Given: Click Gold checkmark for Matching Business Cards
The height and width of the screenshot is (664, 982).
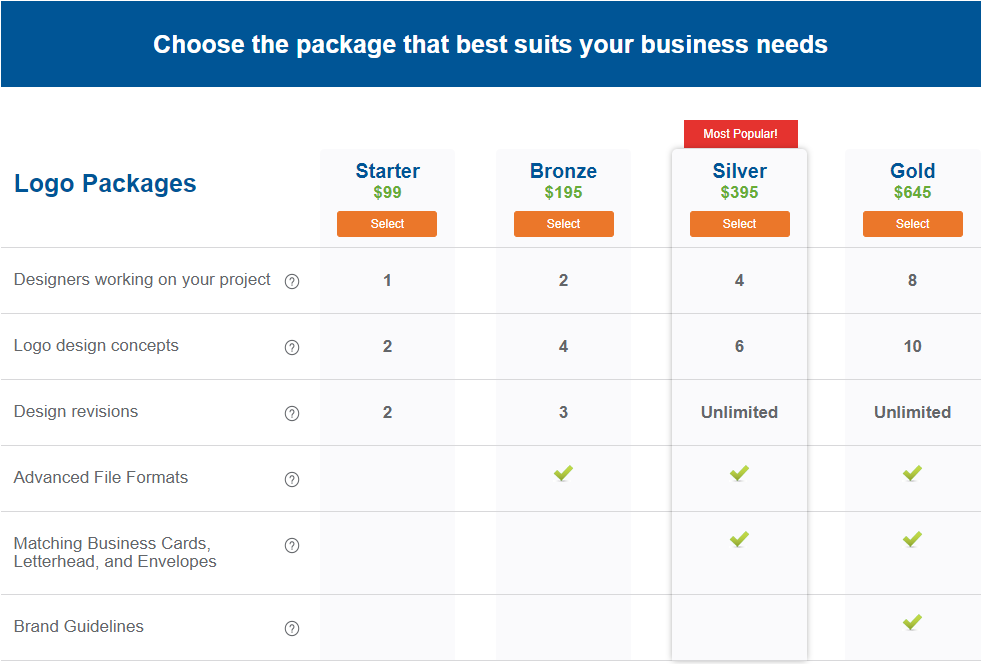Looking at the screenshot, I should click(912, 539).
